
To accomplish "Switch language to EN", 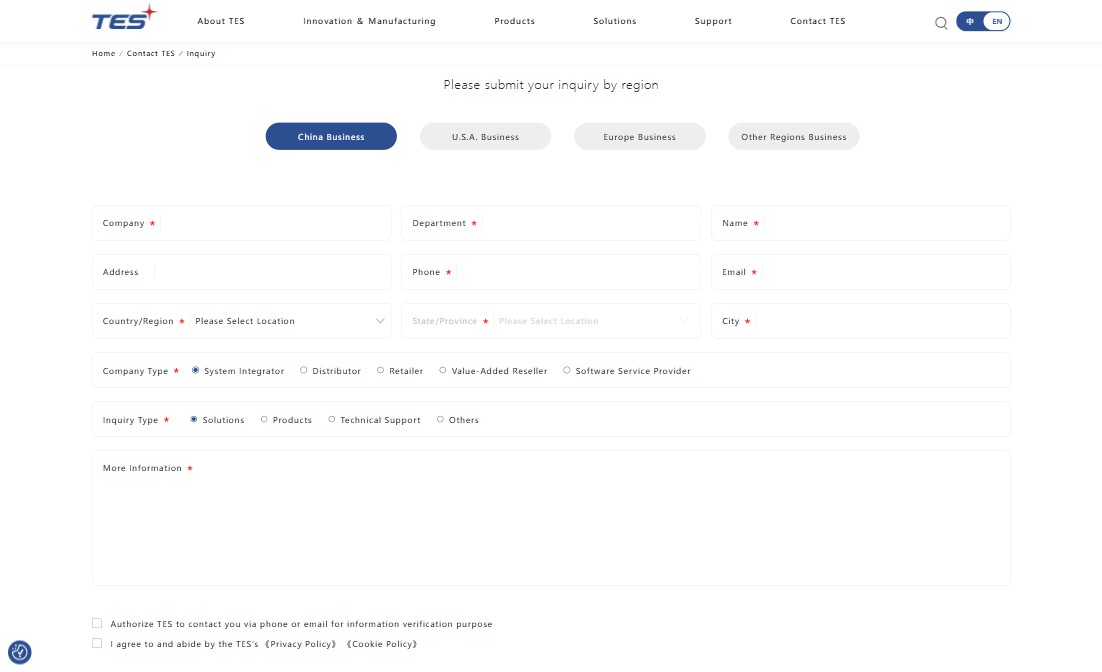I will 997,21.
